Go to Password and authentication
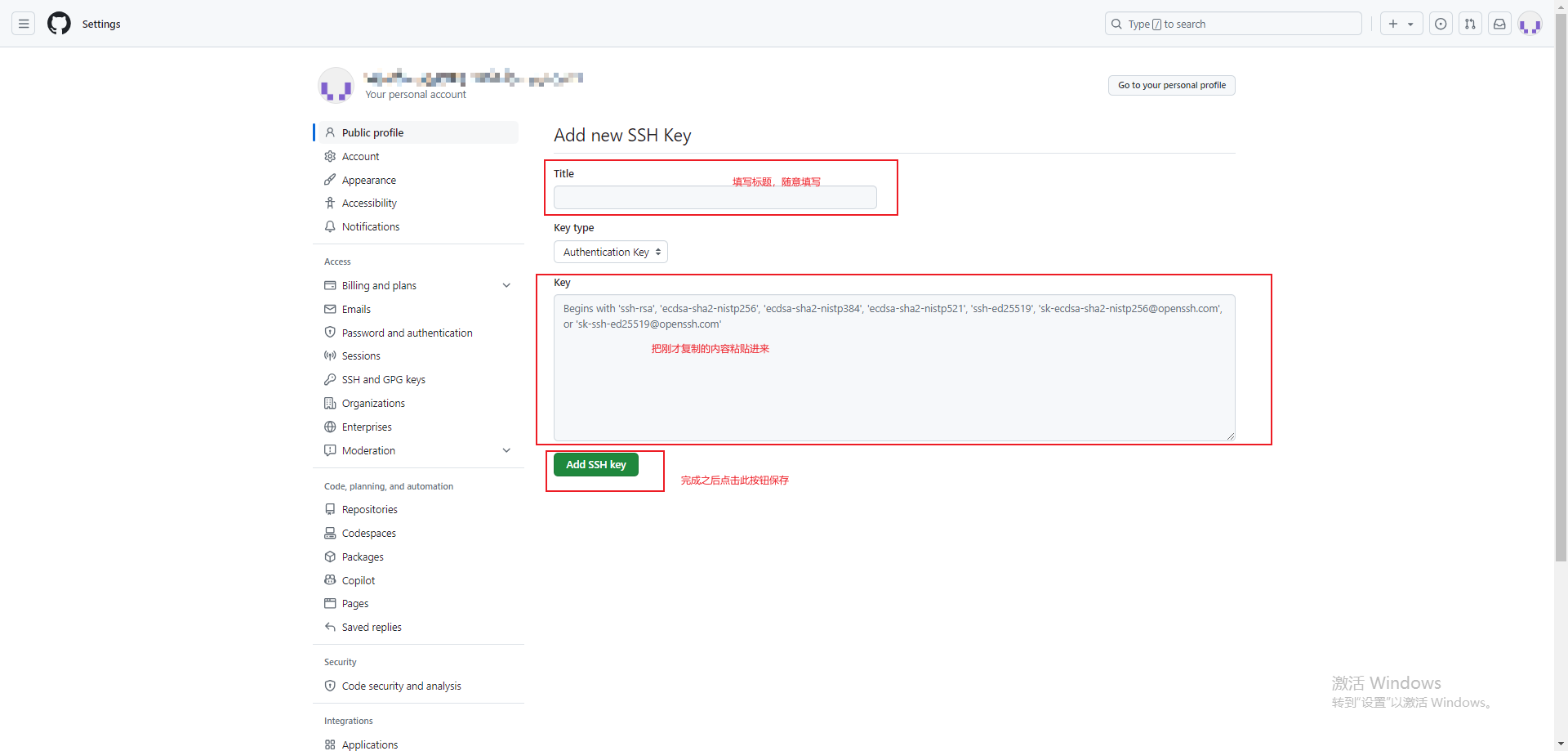Viewport: 1568px width, 751px height. (x=407, y=333)
